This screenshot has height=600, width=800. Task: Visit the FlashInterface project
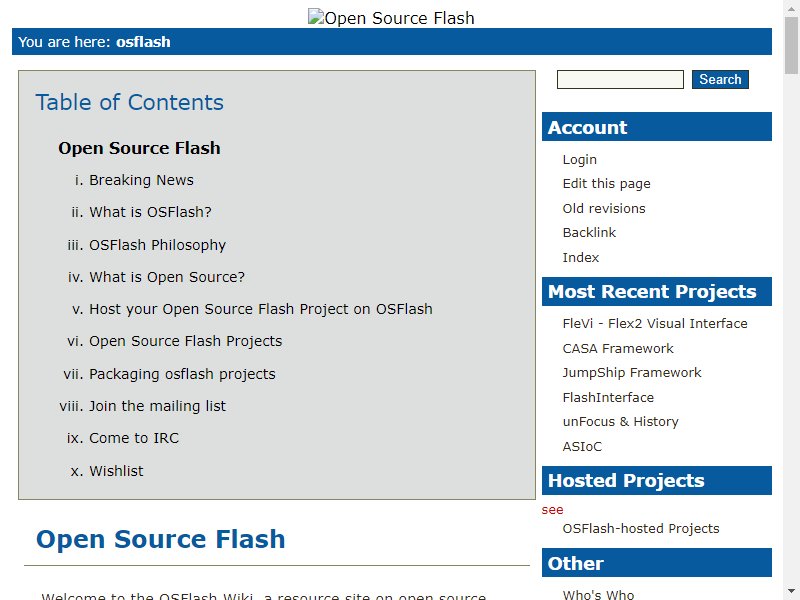pos(608,397)
